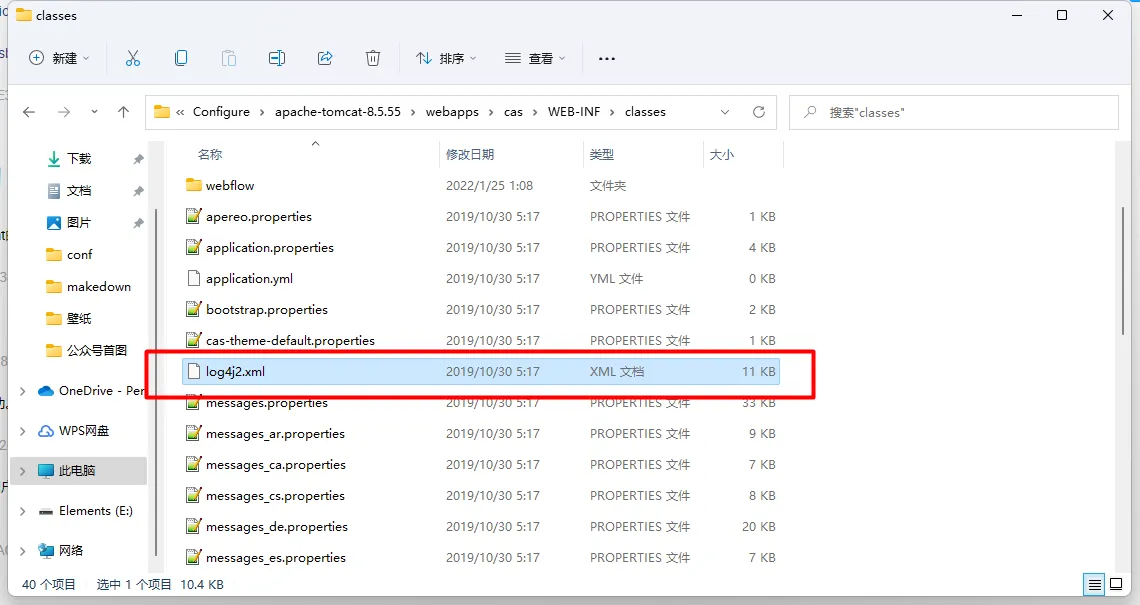This screenshot has height=605, width=1140.
Task: Switch to details view icon in status bar
Action: coord(1094,585)
